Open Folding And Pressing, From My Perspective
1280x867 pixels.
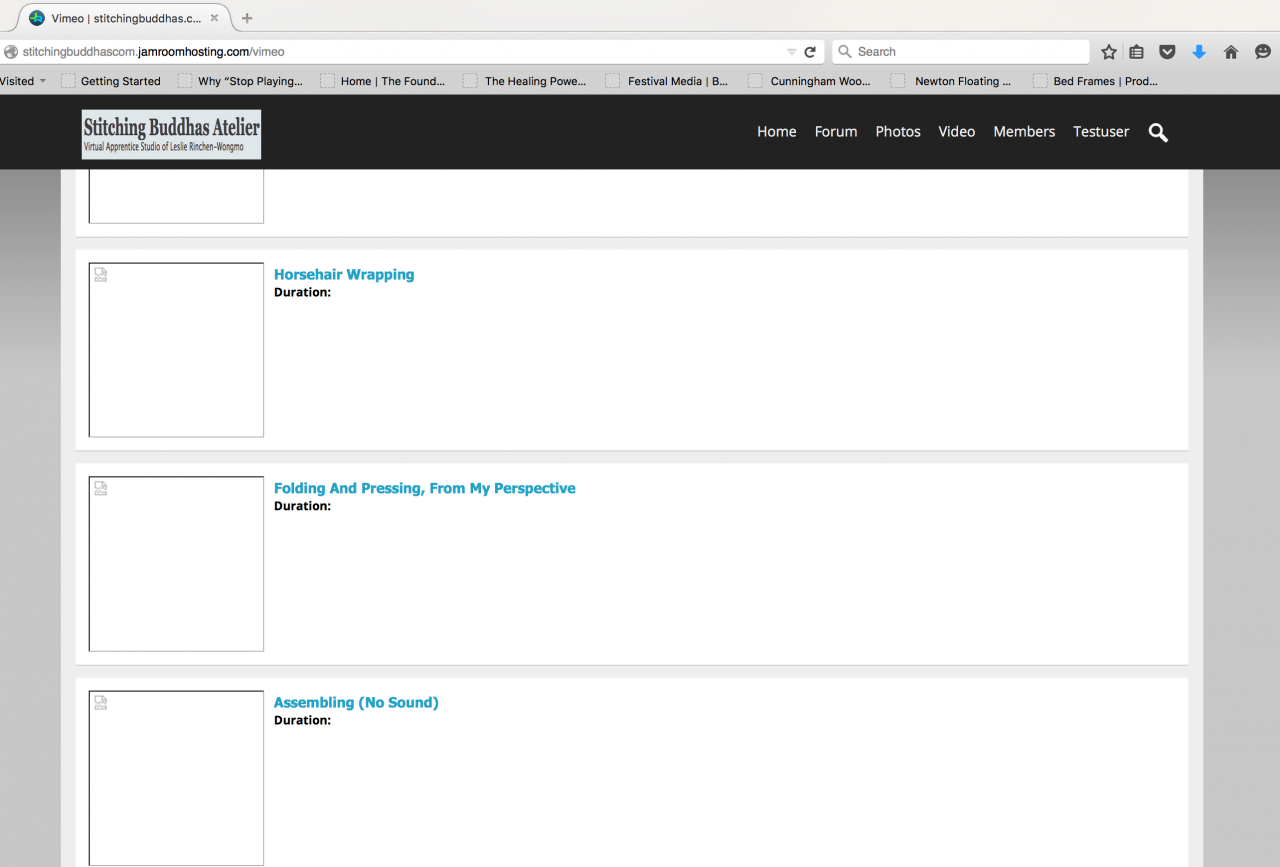coord(425,488)
